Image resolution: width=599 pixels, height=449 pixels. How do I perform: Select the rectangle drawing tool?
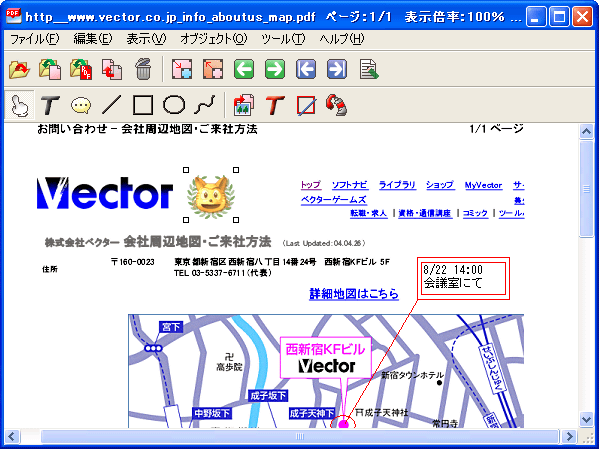pos(143,105)
